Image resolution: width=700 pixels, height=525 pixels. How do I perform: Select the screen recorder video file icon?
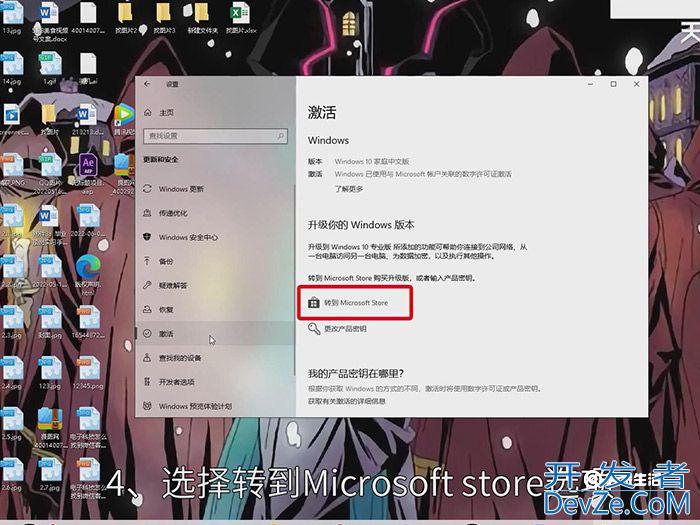click(12, 119)
